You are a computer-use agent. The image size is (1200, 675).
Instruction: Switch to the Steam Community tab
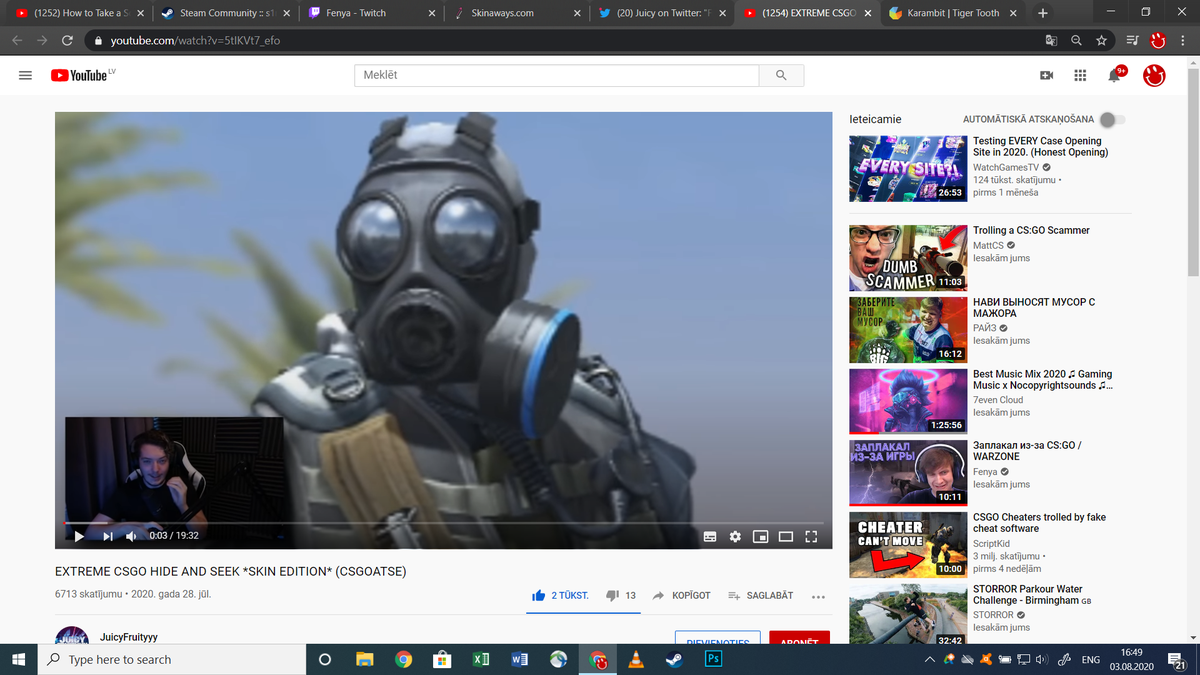[225, 13]
